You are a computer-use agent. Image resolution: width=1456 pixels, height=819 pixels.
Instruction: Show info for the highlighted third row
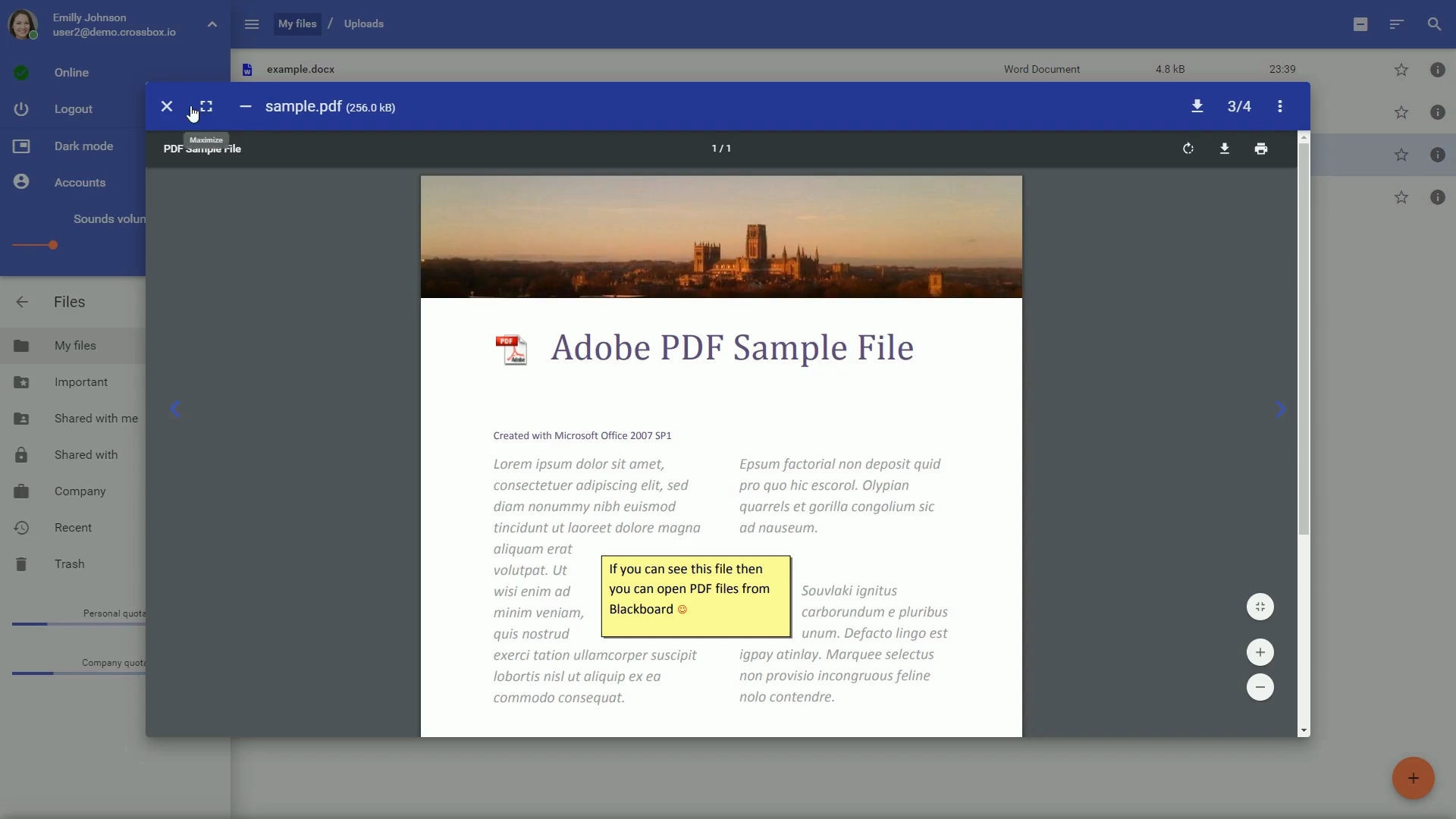tap(1438, 155)
